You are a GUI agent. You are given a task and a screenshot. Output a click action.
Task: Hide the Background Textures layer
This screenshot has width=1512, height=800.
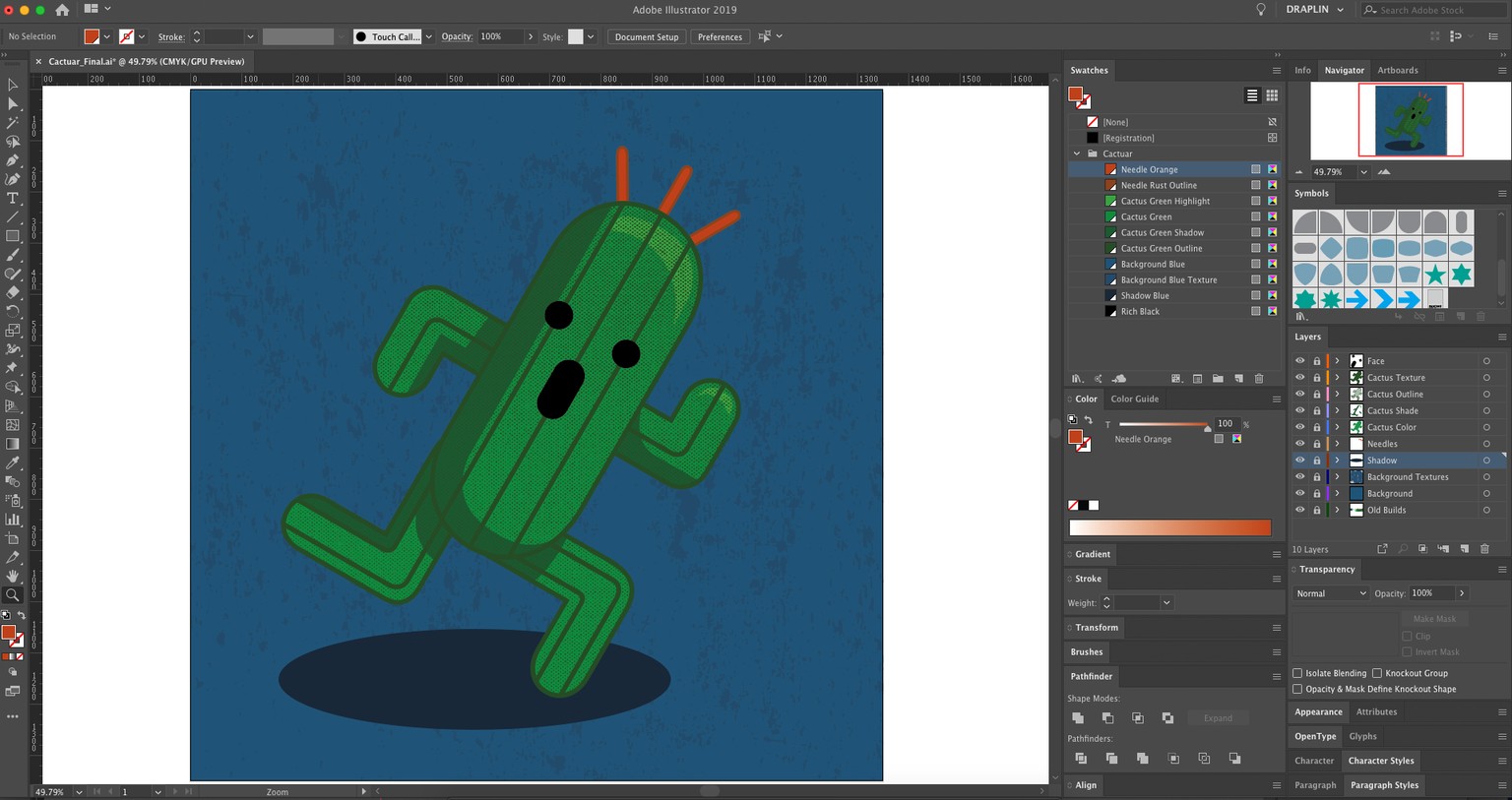click(x=1299, y=477)
